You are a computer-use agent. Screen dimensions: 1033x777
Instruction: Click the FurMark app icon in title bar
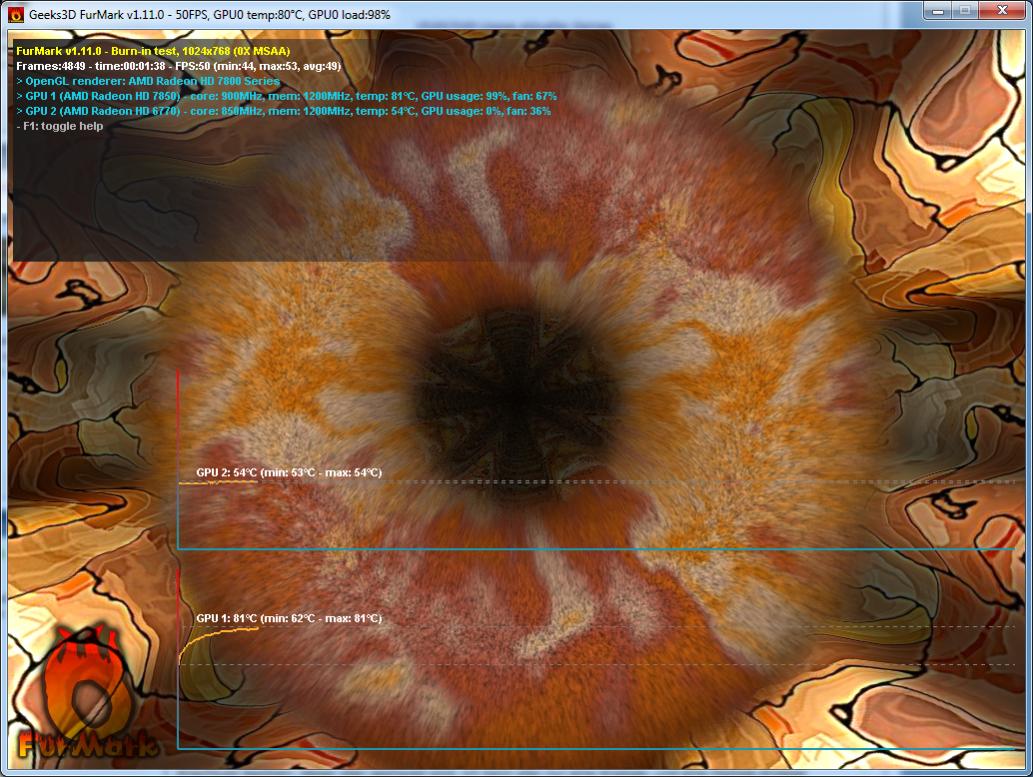pos(15,14)
